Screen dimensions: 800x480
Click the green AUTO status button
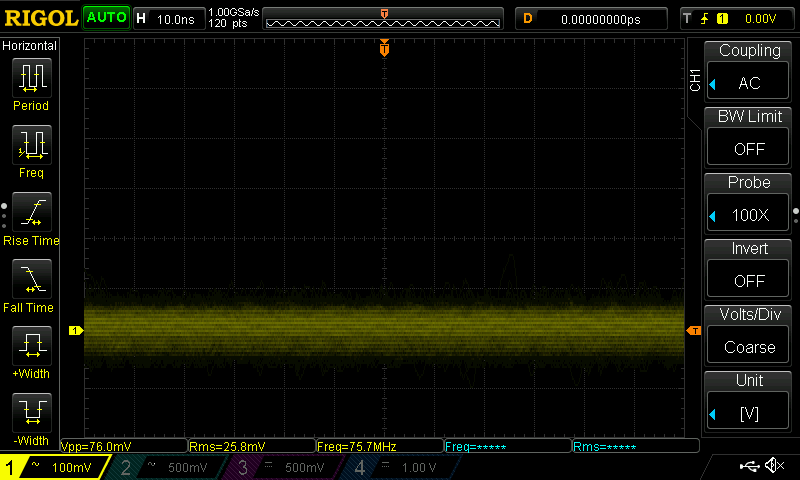pos(105,18)
